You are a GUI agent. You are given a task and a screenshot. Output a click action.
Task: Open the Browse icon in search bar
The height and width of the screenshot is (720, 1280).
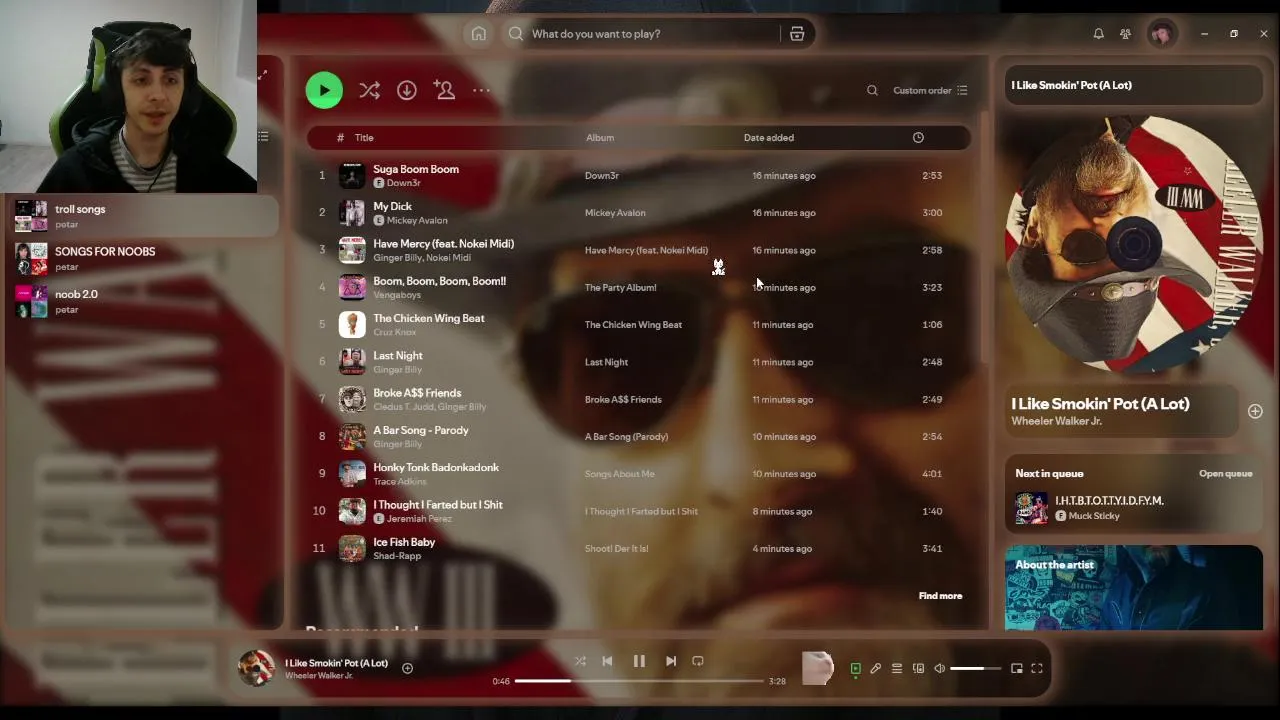point(797,34)
